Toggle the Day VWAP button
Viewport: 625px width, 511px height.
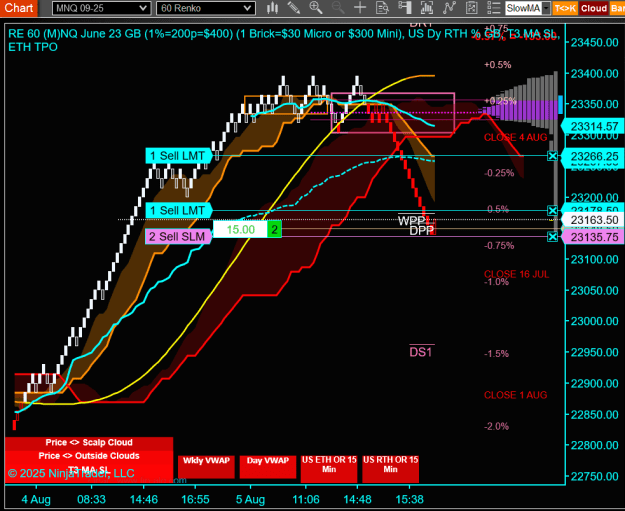[x=267, y=467]
